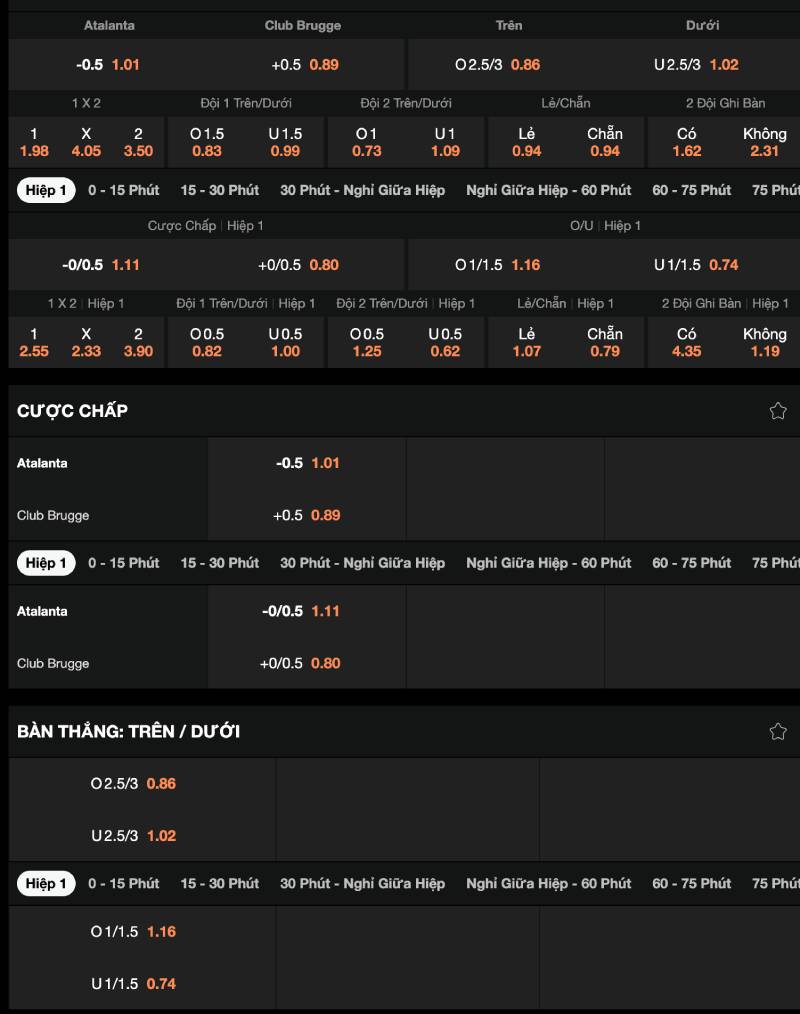Star the BÀN THẮNG: TRÊN / DƯỚI section

click(777, 731)
